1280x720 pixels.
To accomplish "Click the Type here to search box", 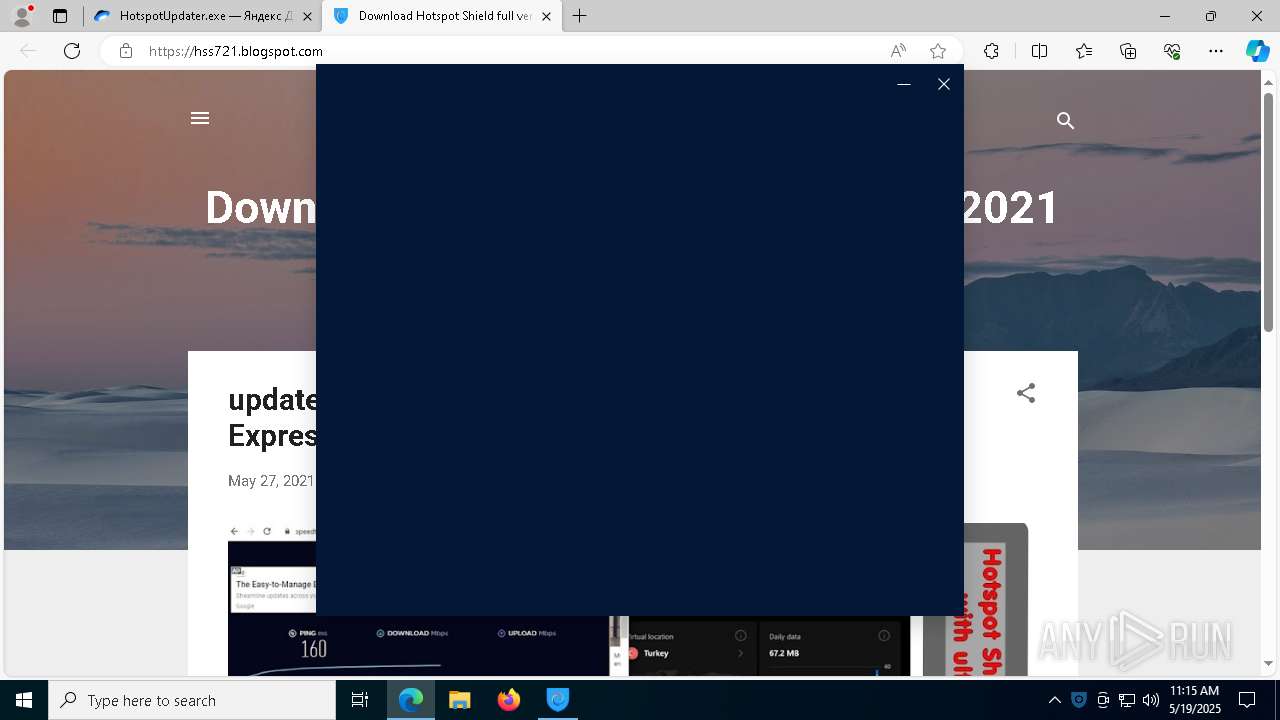I will coord(192,700).
